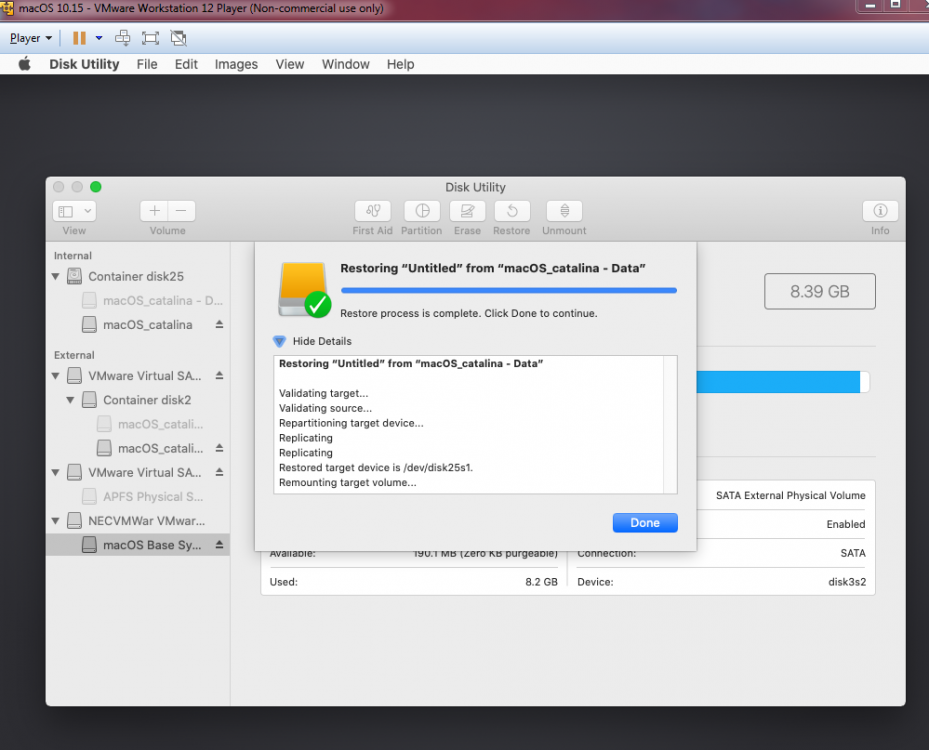Click the Container disk2 disk icon
Screen dimensions: 929x750
89,400
